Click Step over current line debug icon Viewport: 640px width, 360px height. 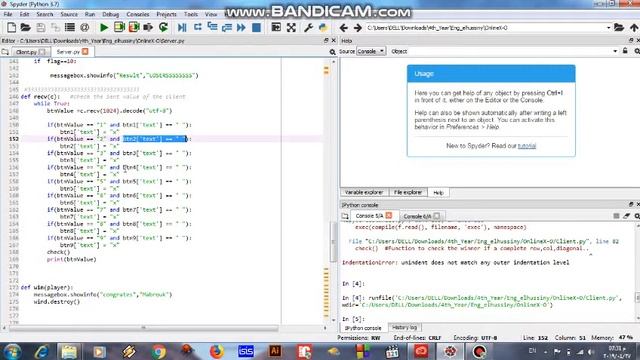point(198,28)
